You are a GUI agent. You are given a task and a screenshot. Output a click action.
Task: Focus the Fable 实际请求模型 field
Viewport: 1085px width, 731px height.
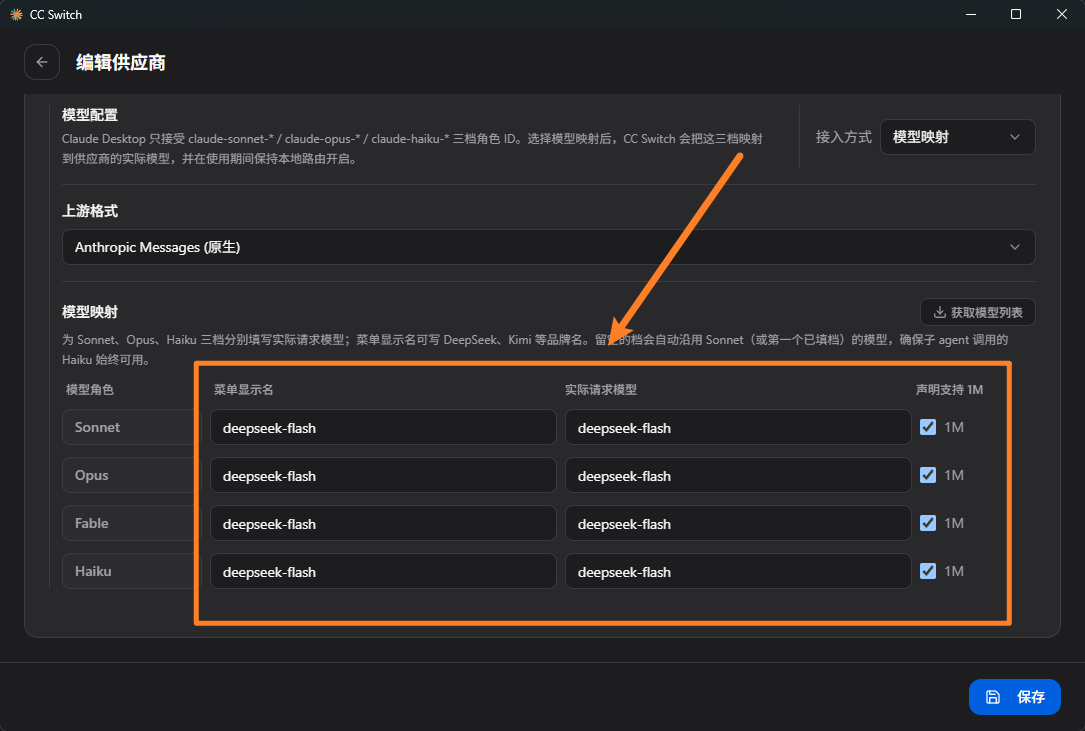738,523
